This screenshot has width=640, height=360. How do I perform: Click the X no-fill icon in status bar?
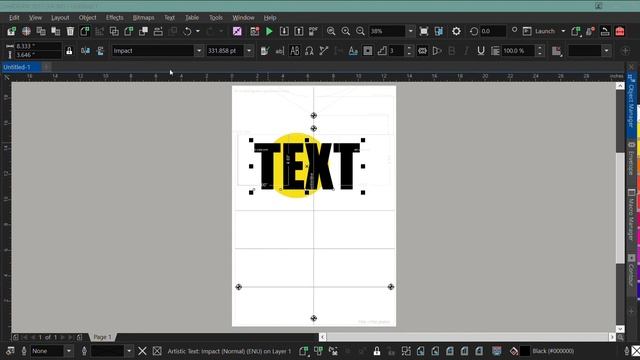142,351
